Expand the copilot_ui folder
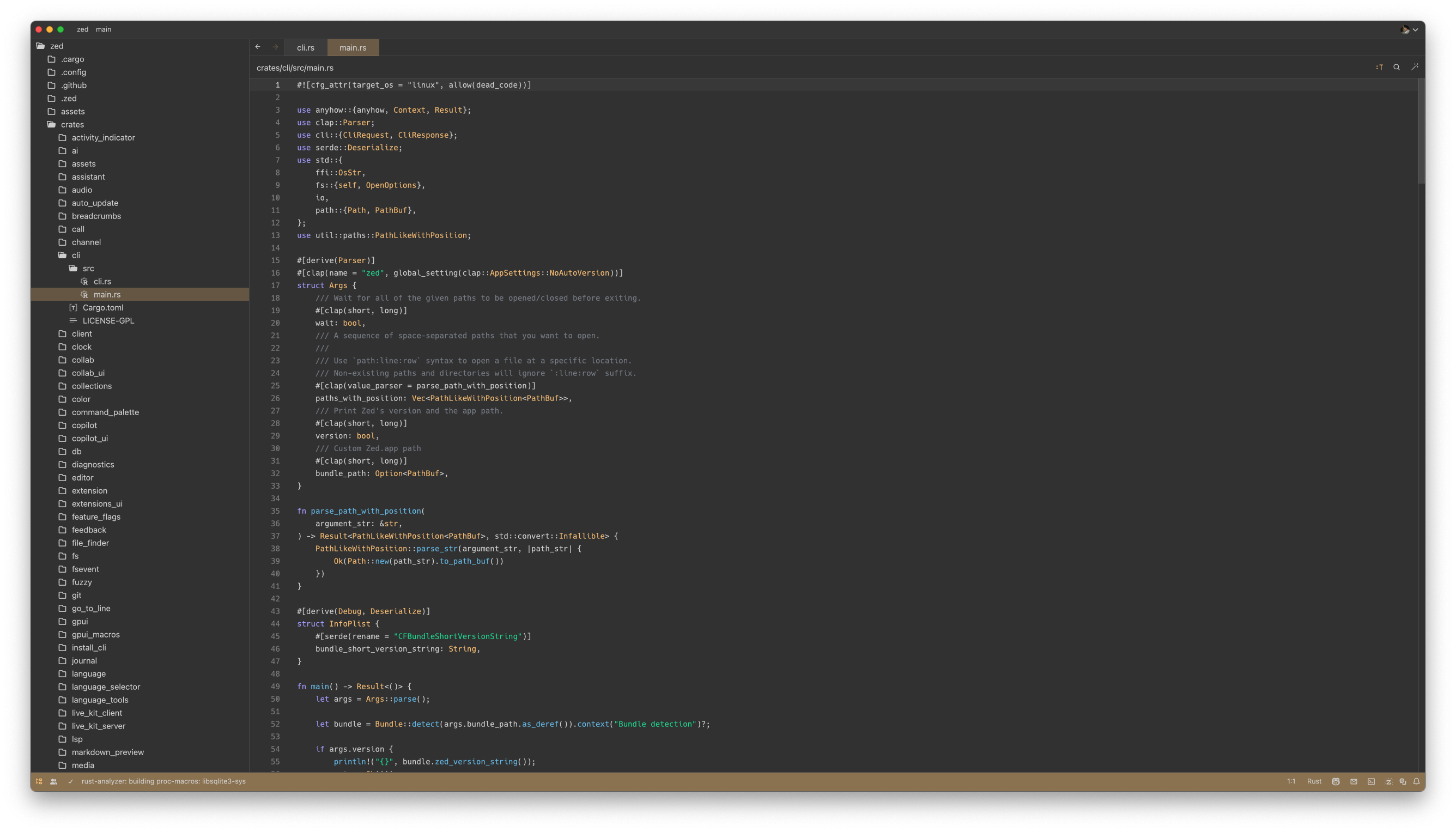 [x=140, y=438]
